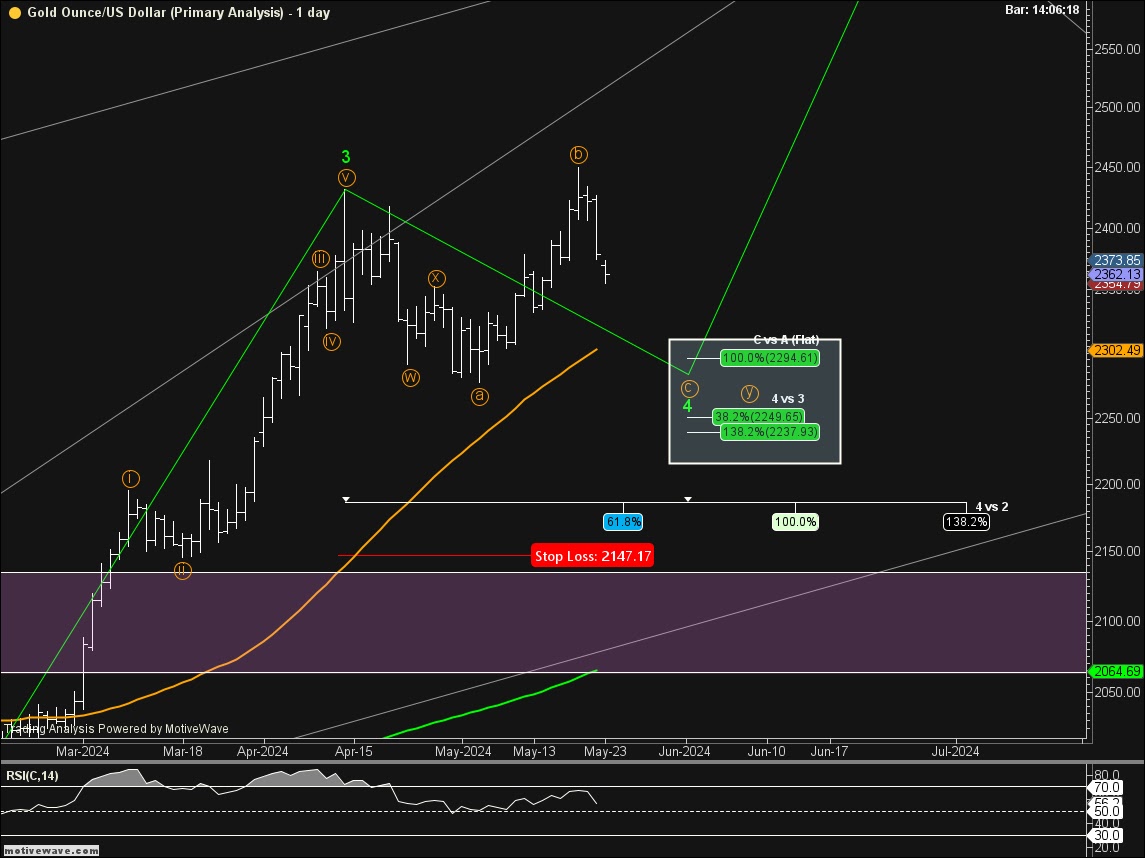Click the RSI 30.0 level tag
This screenshot has height=858, width=1145.
(x=1106, y=835)
